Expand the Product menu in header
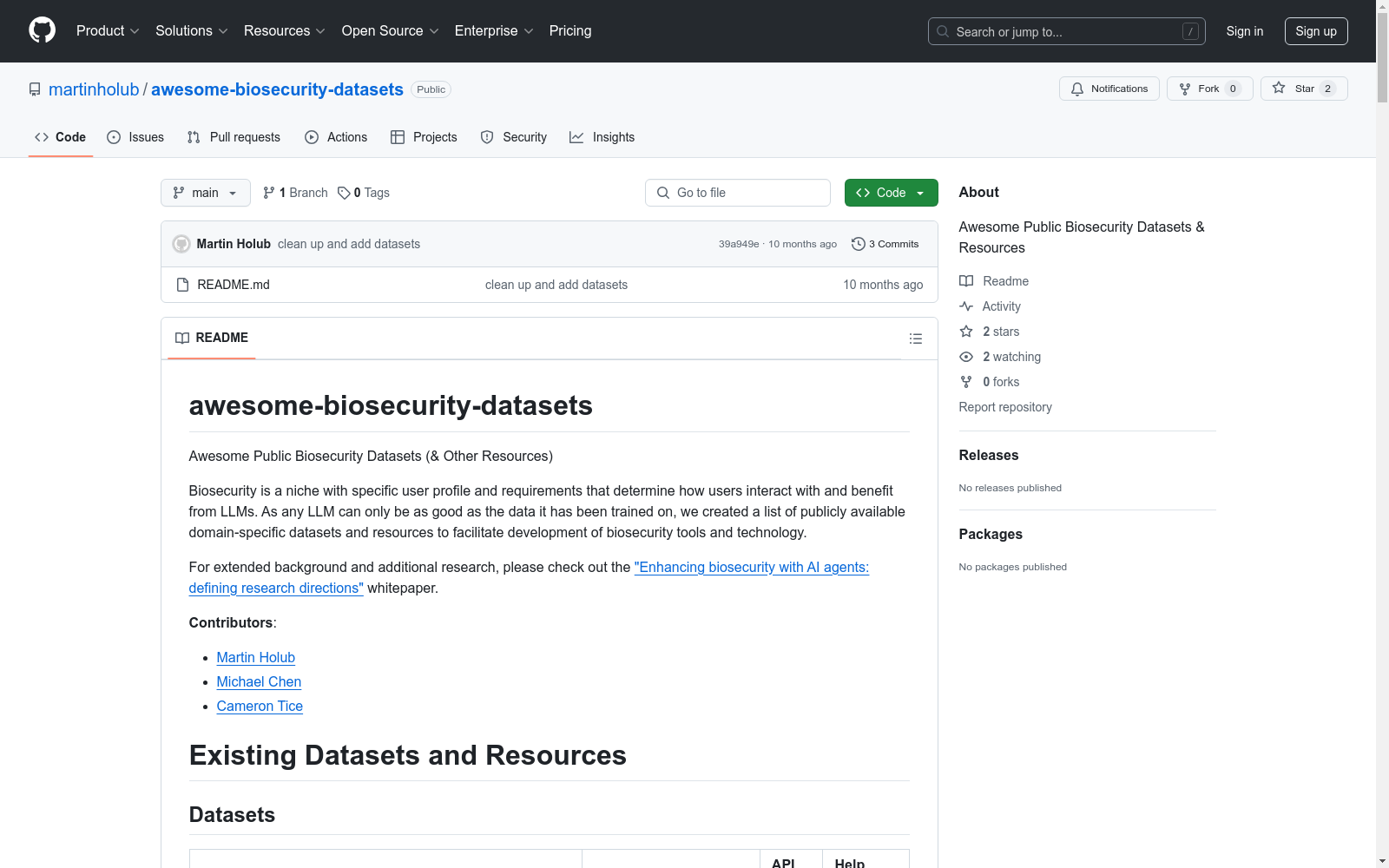The height and width of the screenshot is (868, 1389). pyautogui.click(x=108, y=30)
